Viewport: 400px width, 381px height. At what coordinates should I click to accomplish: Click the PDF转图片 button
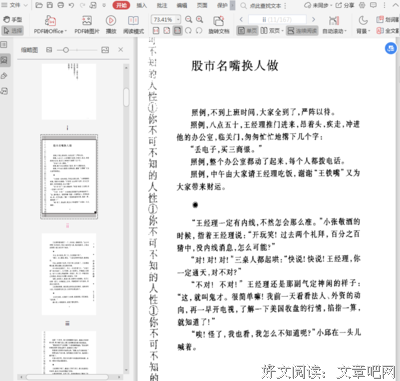[87, 25]
